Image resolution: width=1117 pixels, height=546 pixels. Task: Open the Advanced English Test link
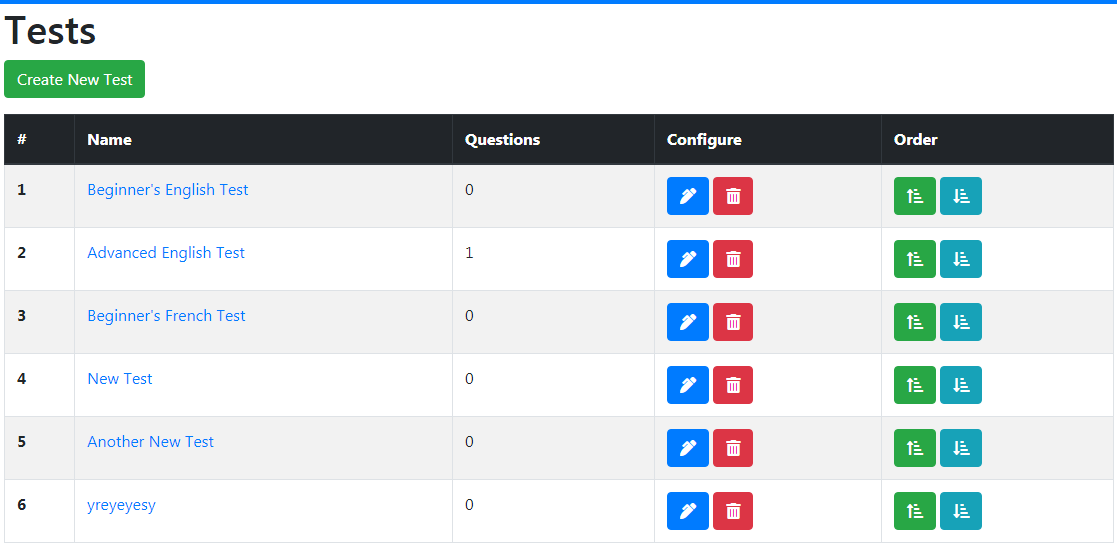166,253
